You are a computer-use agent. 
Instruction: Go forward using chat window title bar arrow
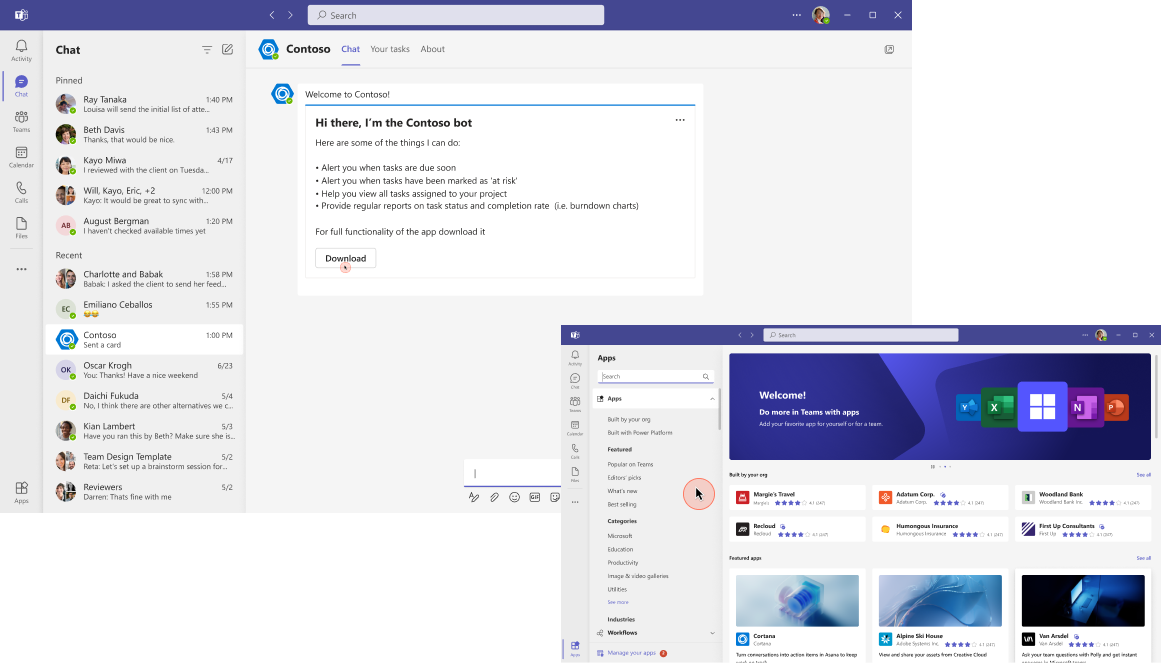[x=290, y=15]
